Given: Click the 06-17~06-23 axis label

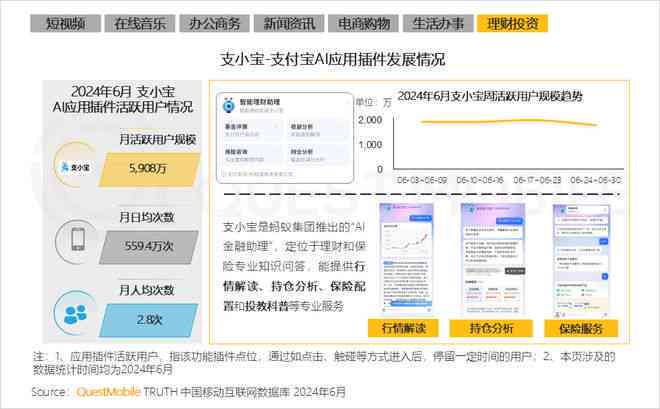Looking at the screenshot, I should 537,180.
